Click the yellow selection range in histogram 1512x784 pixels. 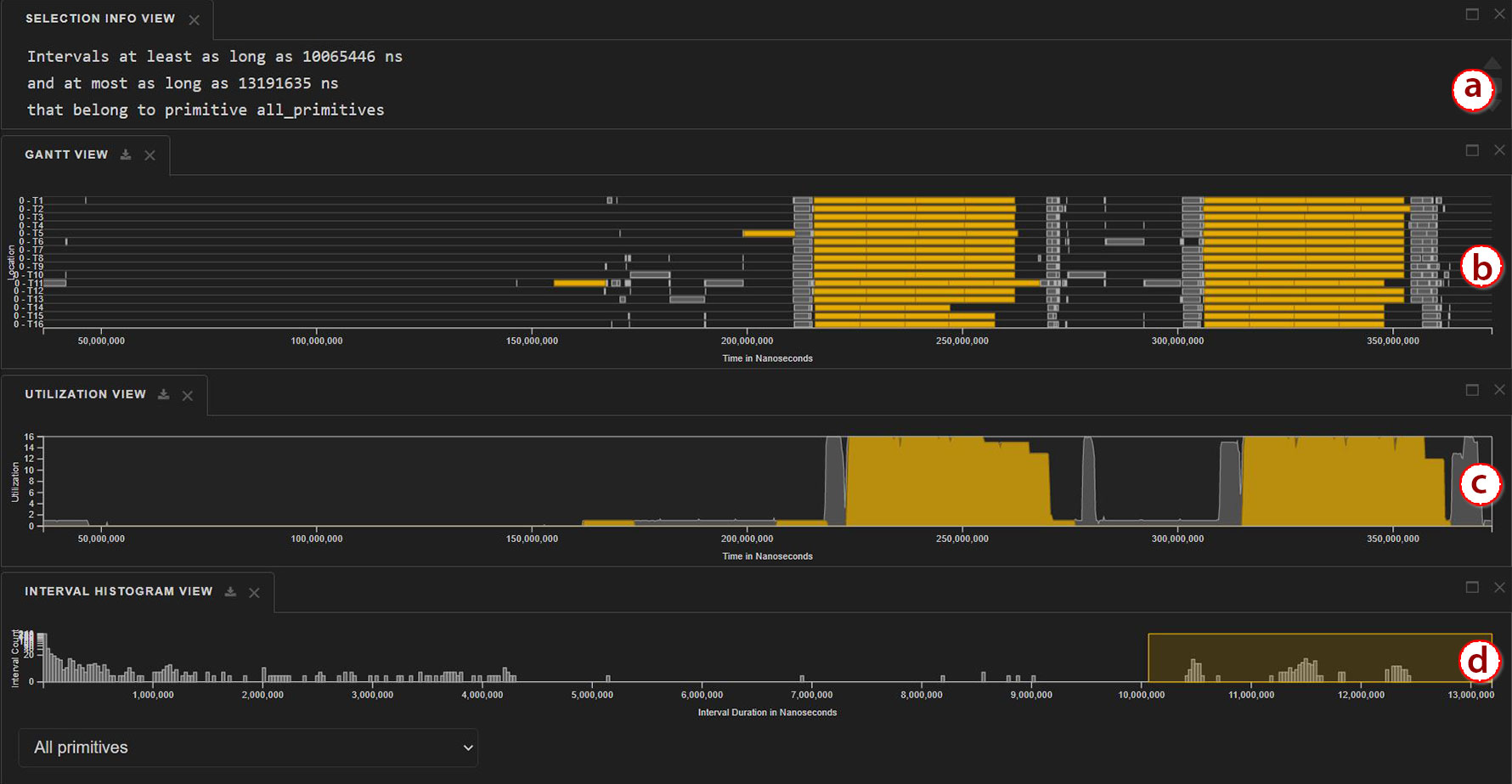coord(1319,657)
